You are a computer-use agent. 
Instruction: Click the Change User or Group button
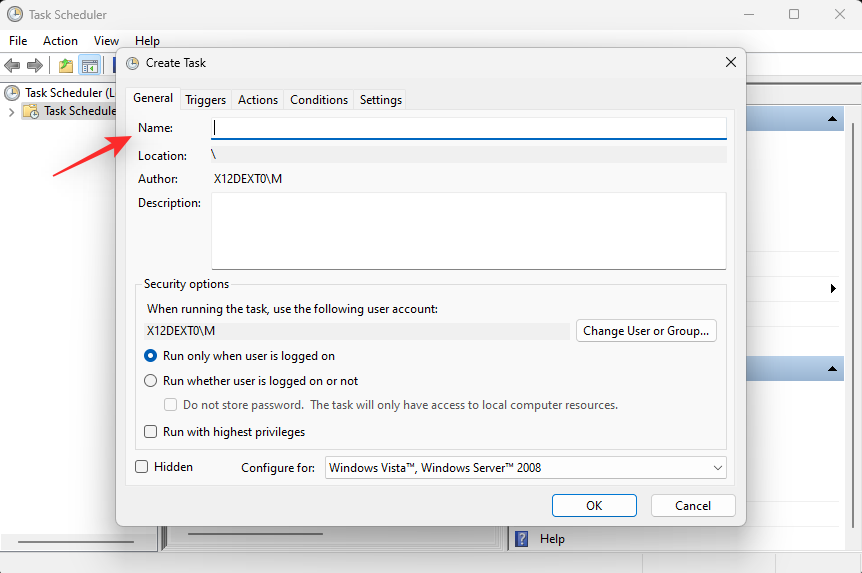pyautogui.click(x=646, y=331)
